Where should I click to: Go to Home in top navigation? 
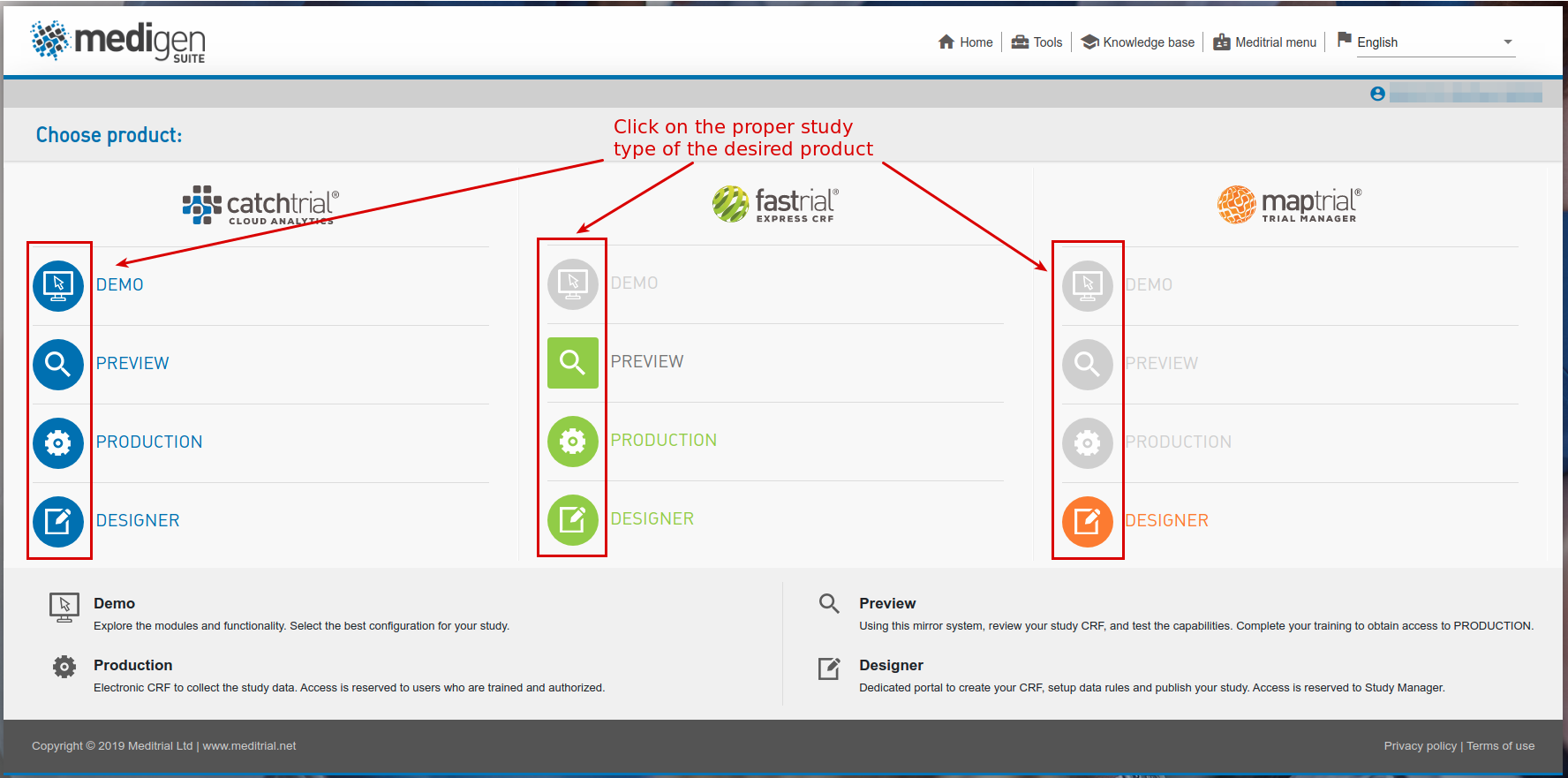click(966, 42)
